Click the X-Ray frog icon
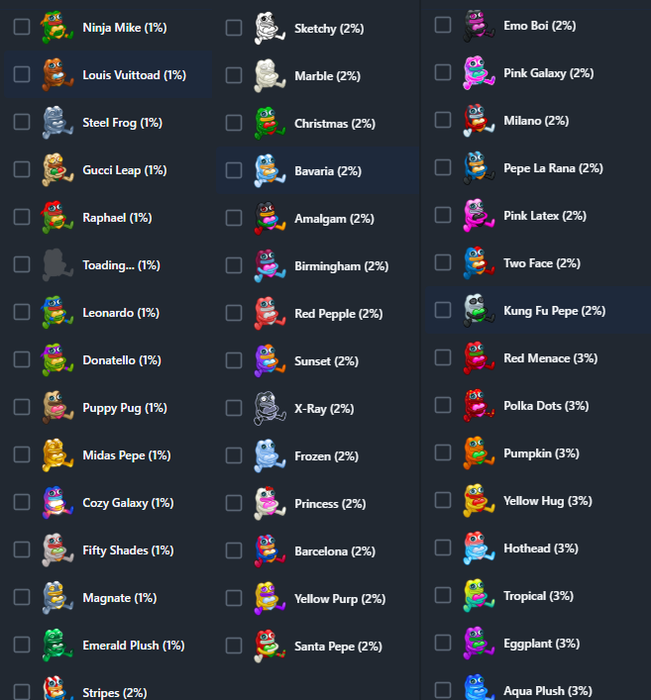 (269, 408)
